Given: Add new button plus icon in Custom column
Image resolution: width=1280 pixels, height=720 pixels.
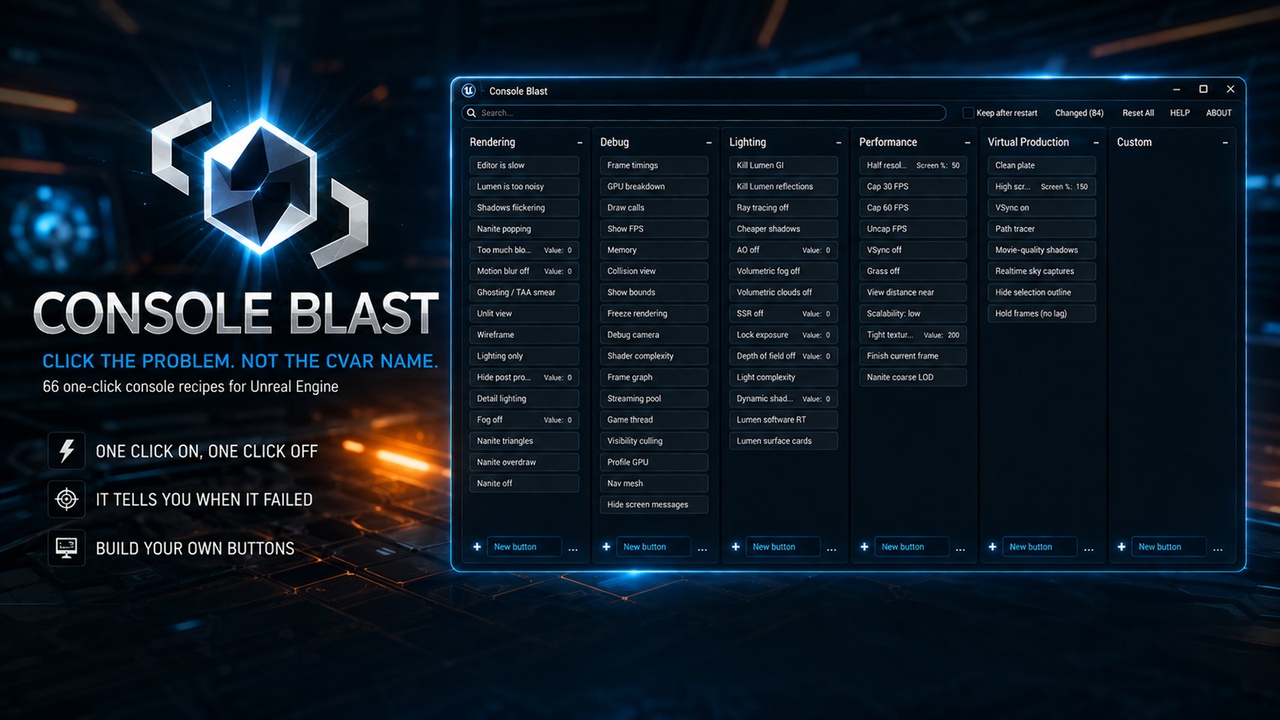Looking at the screenshot, I should tap(1122, 547).
